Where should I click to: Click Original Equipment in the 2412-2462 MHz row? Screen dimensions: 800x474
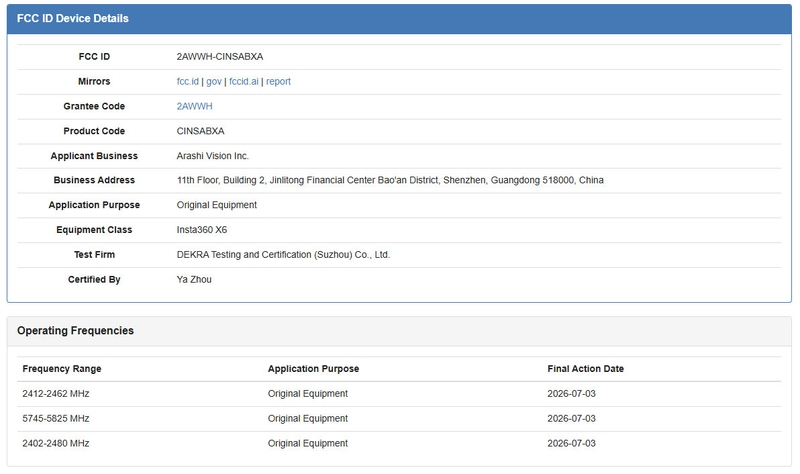[308, 394]
